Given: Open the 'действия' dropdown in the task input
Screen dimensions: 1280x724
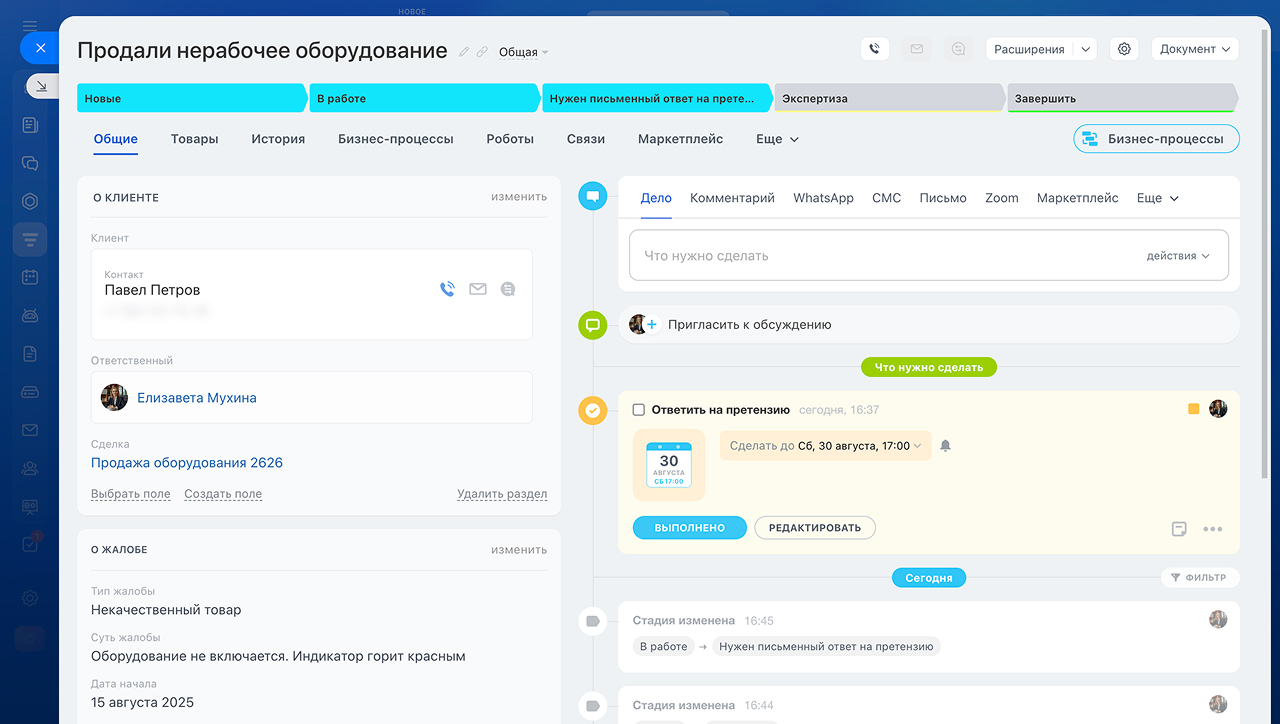Looking at the screenshot, I should click(x=1178, y=256).
